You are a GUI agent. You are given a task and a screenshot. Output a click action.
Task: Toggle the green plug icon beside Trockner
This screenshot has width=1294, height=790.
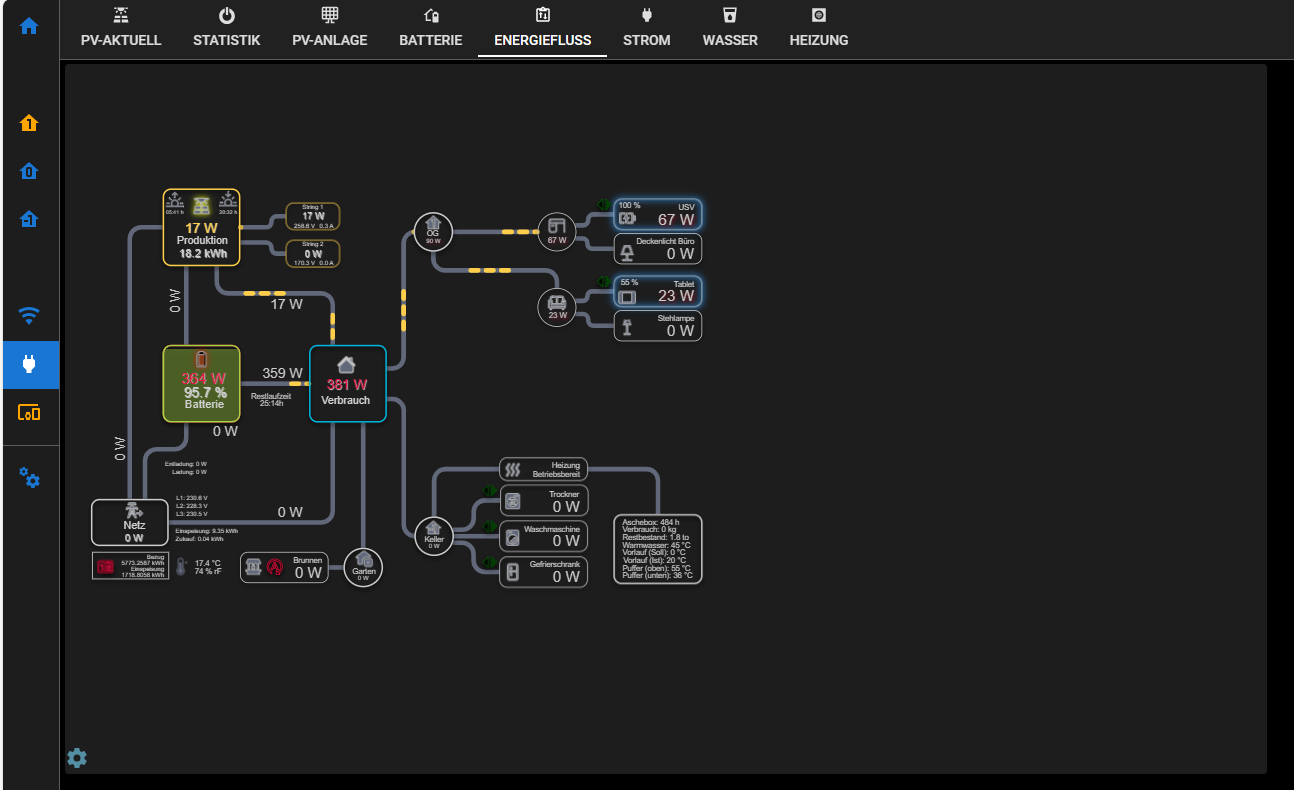pos(490,490)
